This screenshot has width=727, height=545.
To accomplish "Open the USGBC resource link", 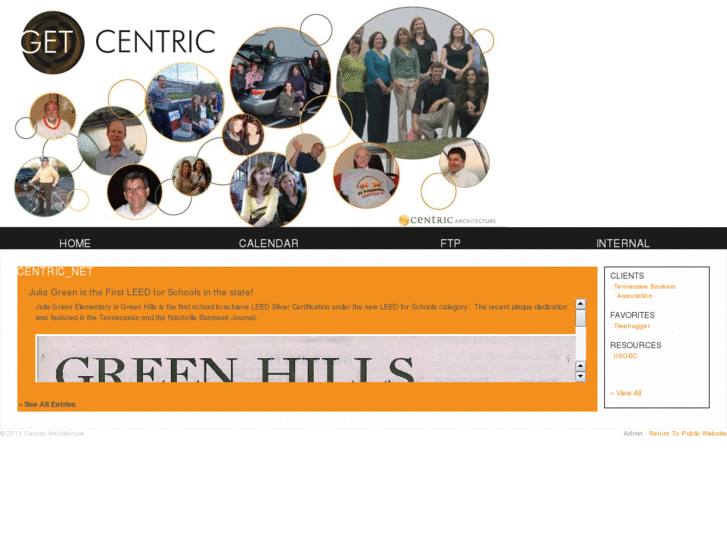I will pyautogui.click(x=625, y=356).
